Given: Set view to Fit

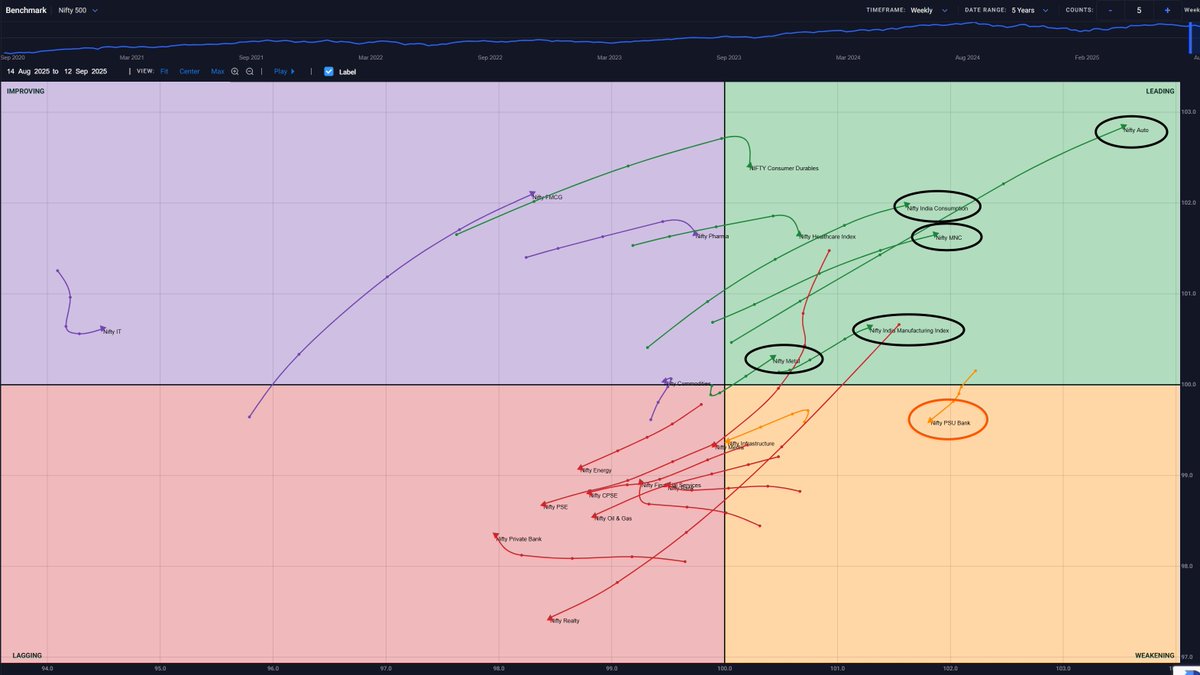Looking at the screenshot, I should coord(164,72).
